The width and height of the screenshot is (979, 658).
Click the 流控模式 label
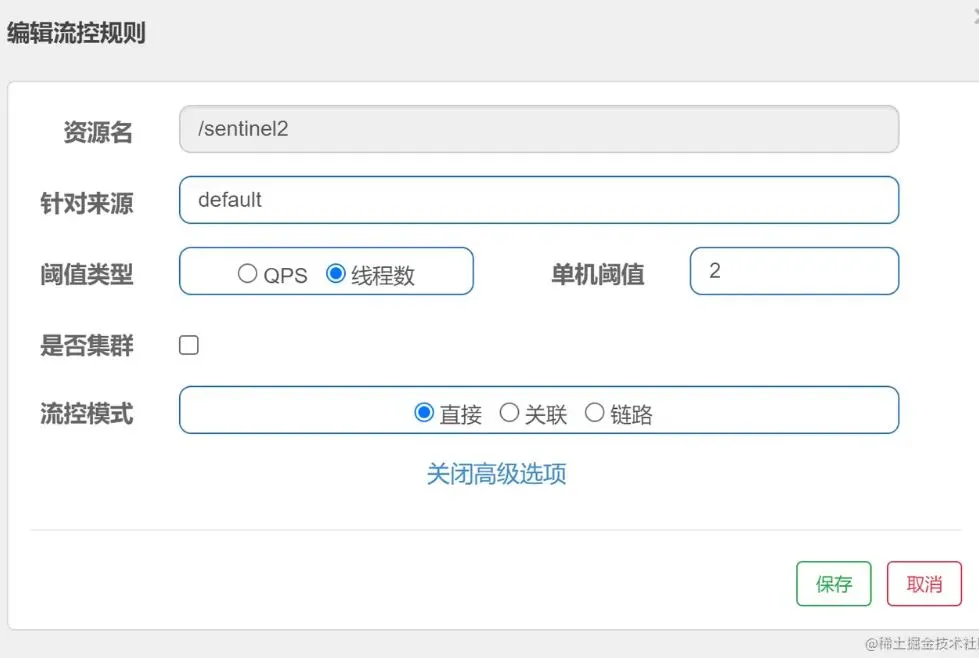click(87, 413)
